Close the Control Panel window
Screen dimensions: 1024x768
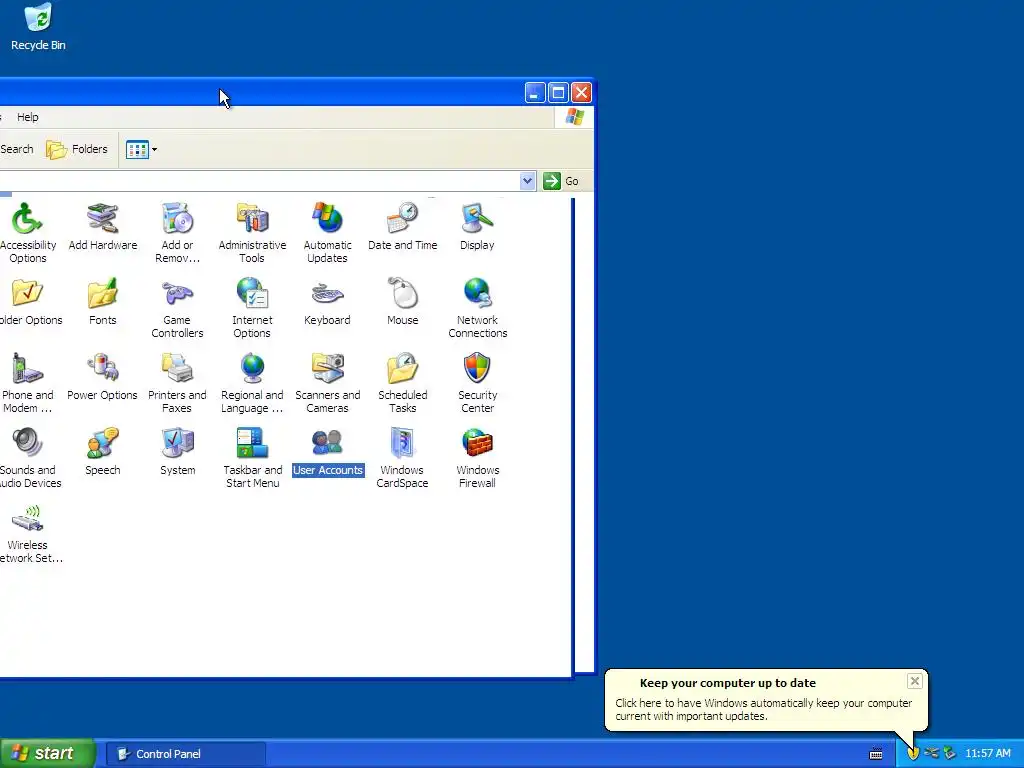click(x=581, y=93)
